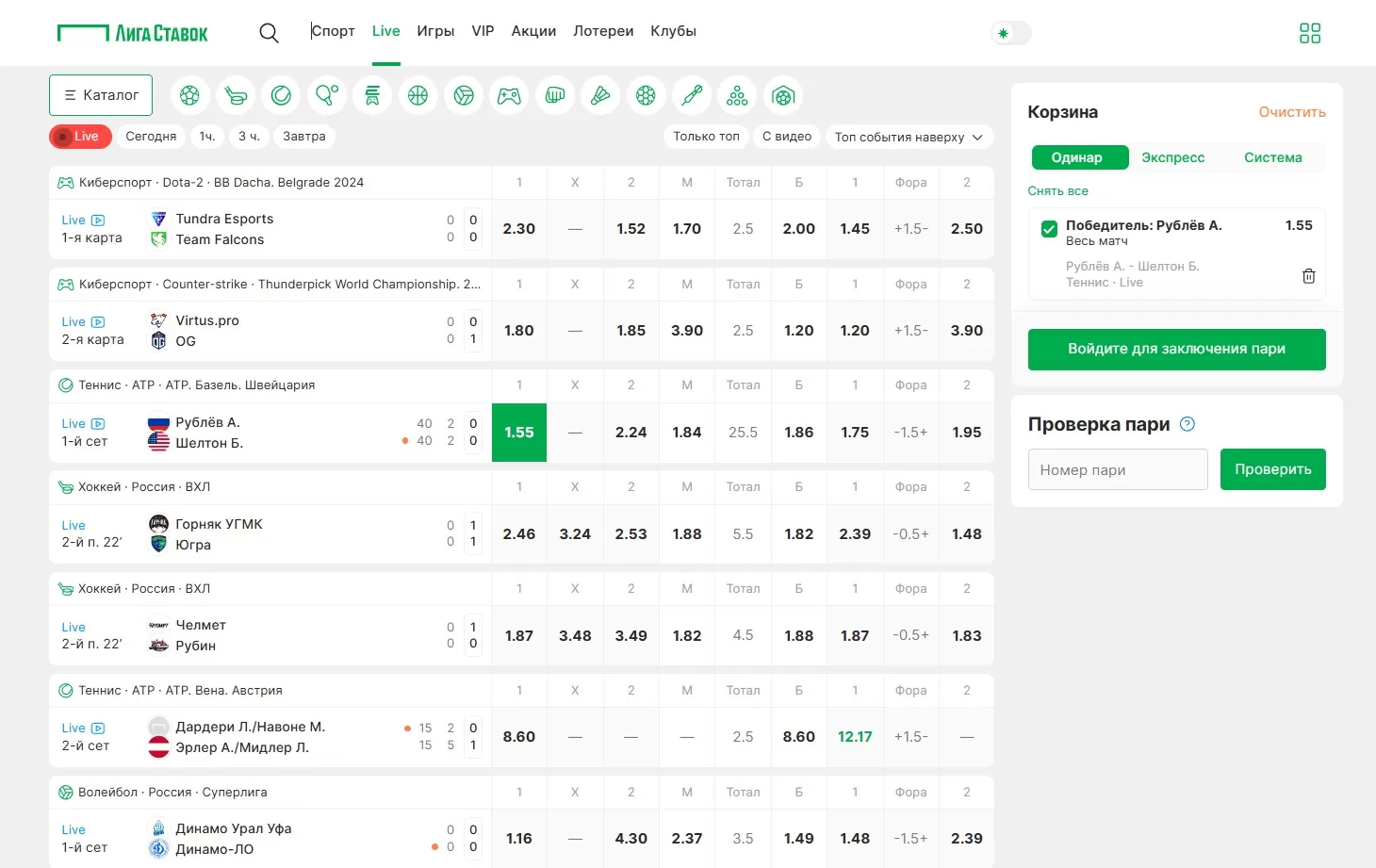This screenshot has height=868, width=1376.
Task: Open the Акции menu item
Action: [x=533, y=31]
